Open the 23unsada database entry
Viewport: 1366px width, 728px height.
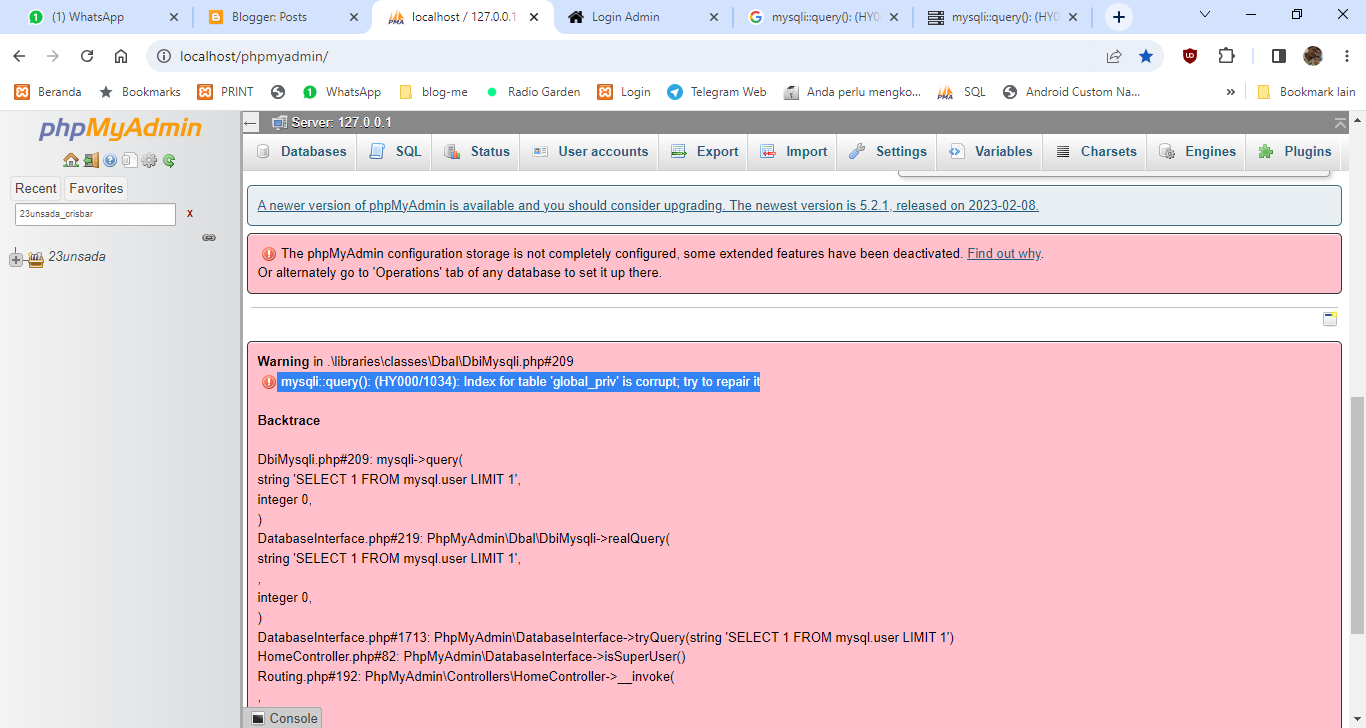(x=77, y=256)
